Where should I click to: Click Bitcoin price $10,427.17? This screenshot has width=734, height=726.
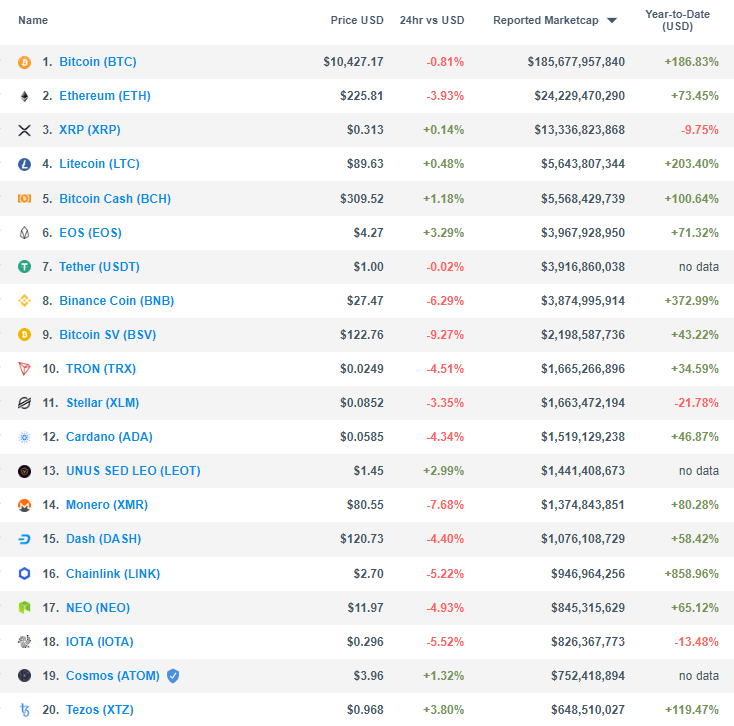353,62
